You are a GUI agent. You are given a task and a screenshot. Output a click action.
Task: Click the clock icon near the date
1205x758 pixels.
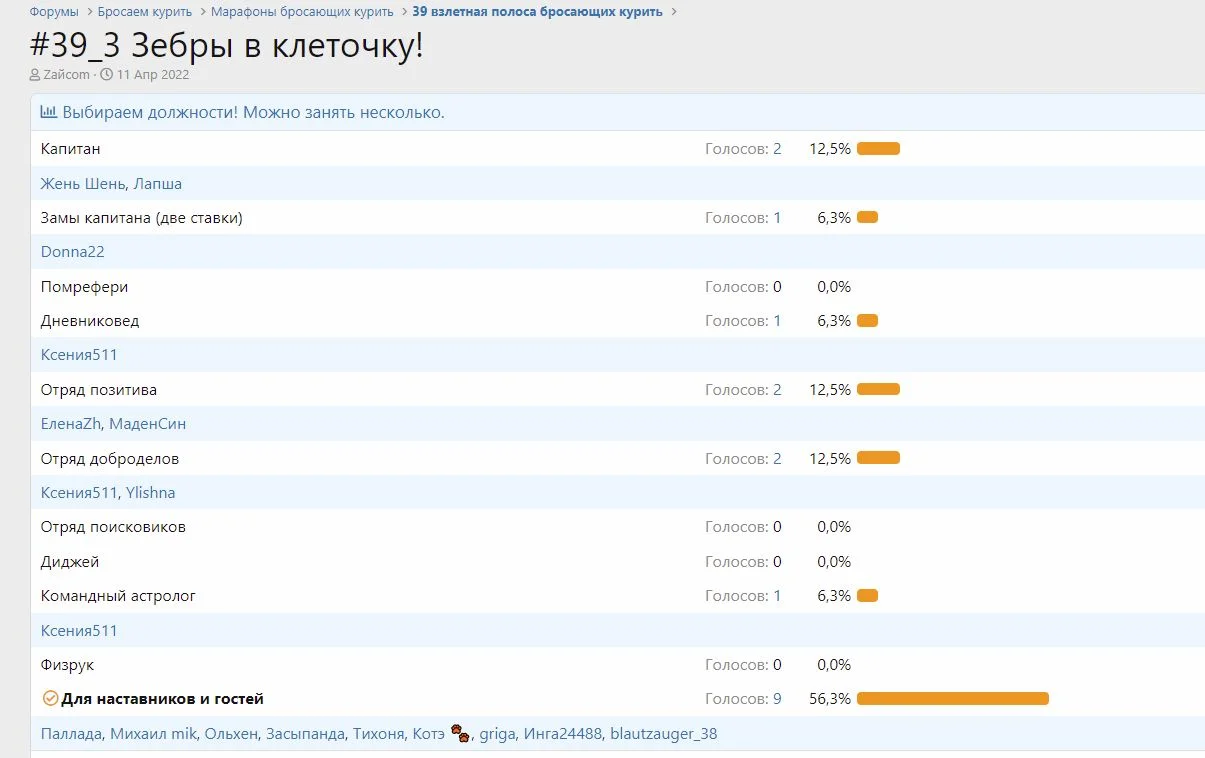tap(106, 75)
